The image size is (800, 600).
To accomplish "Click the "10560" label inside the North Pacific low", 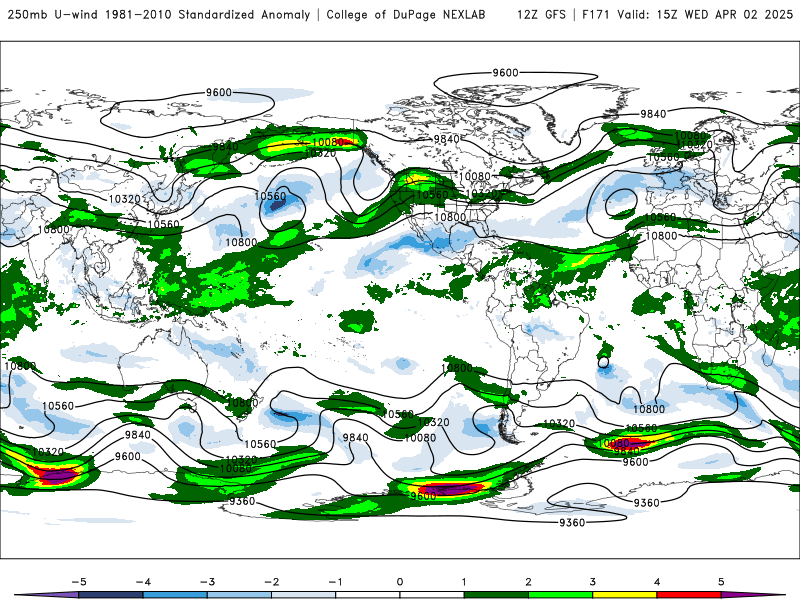I will pos(270,196).
